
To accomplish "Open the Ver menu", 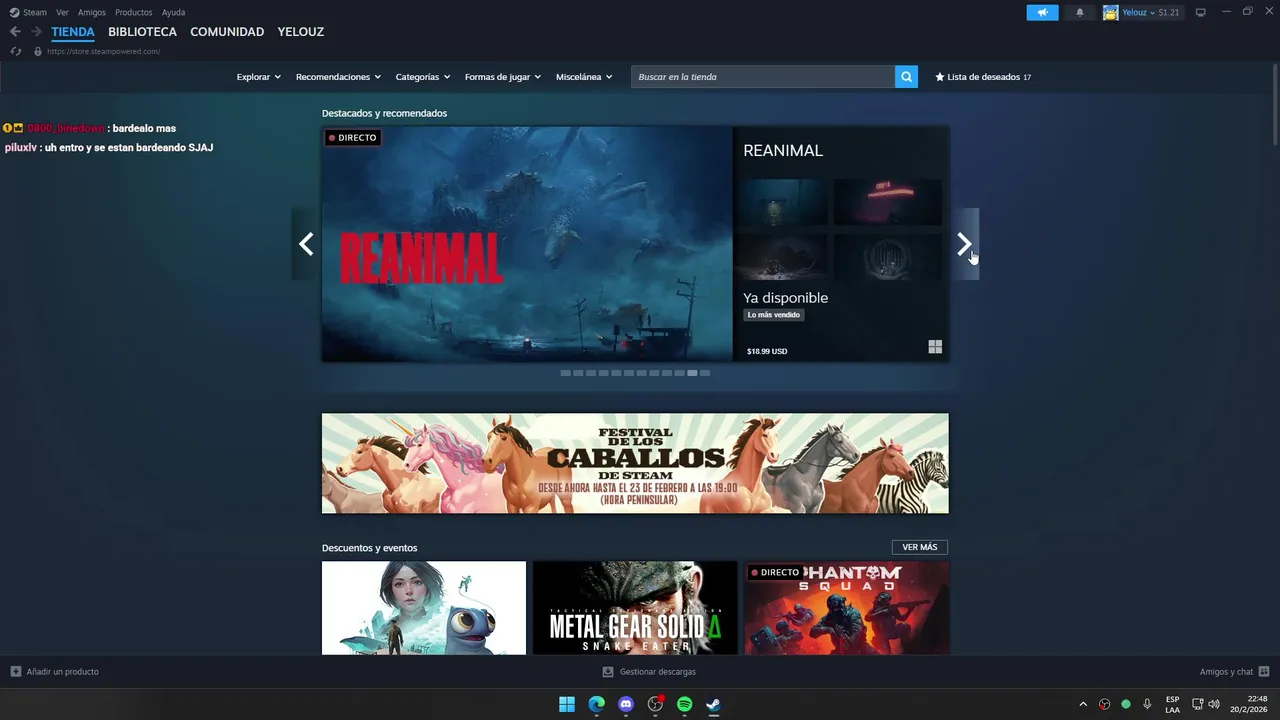I will pyautogui.click(x=62, y=12).
